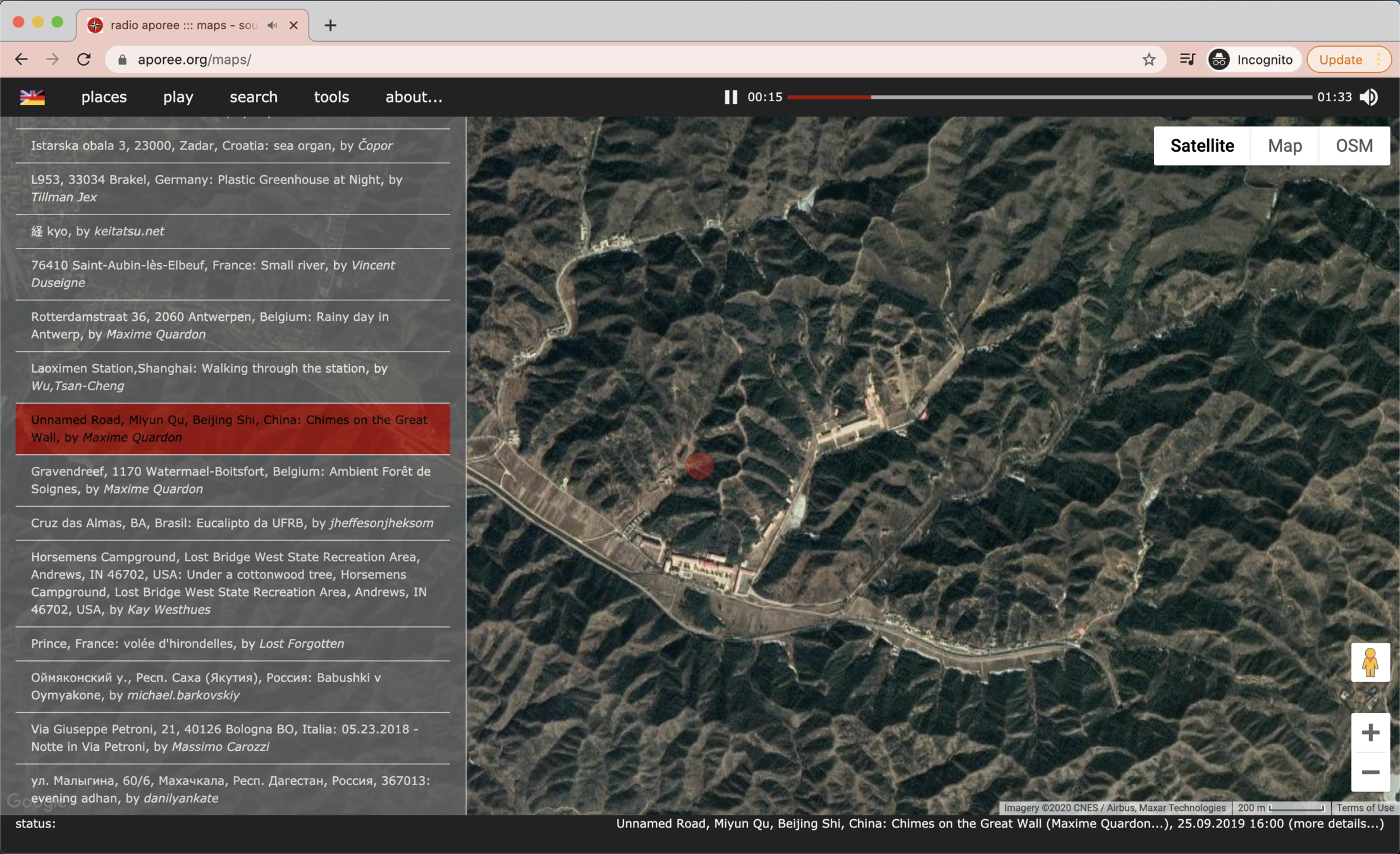This screenshot has height=854, width=1400.
Task: Switch map view to Map
Action: coord(1284,146)
